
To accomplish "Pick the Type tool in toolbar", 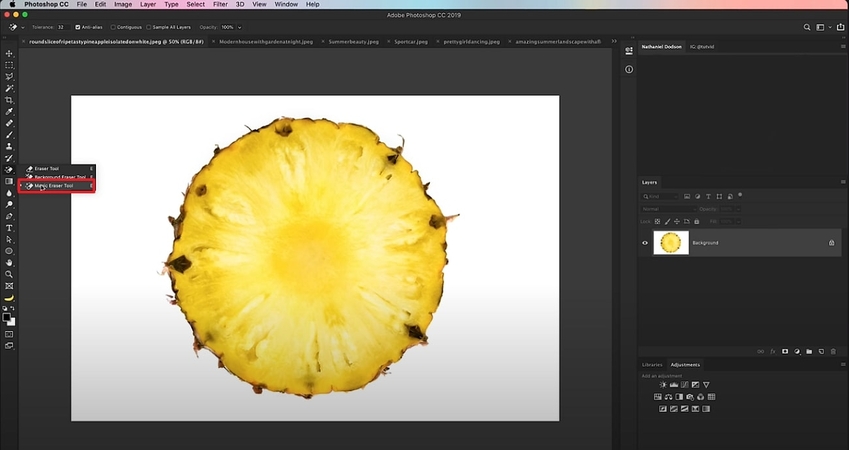I will 10,228.
